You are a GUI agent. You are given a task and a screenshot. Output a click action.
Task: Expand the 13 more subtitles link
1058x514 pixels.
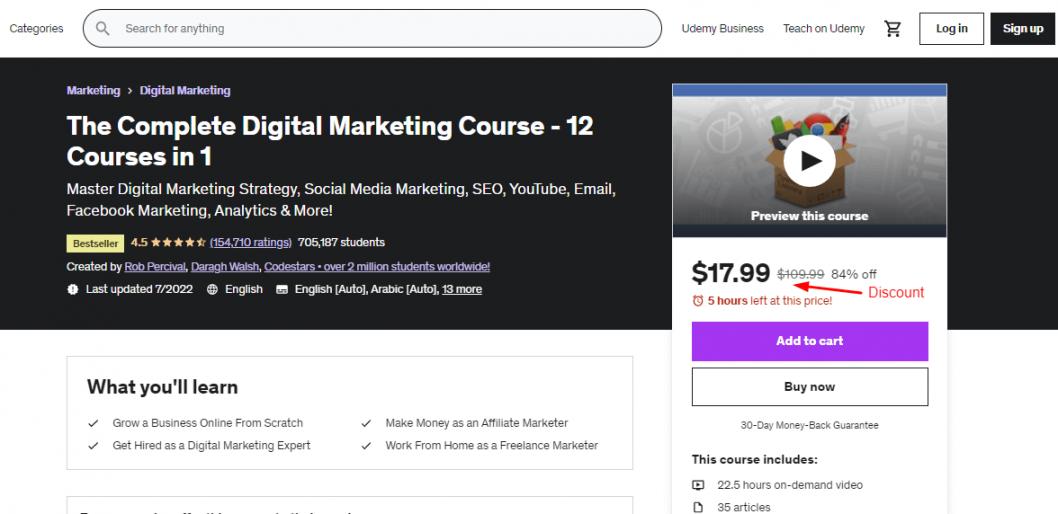pyautogui.click(x=462, y=289)
